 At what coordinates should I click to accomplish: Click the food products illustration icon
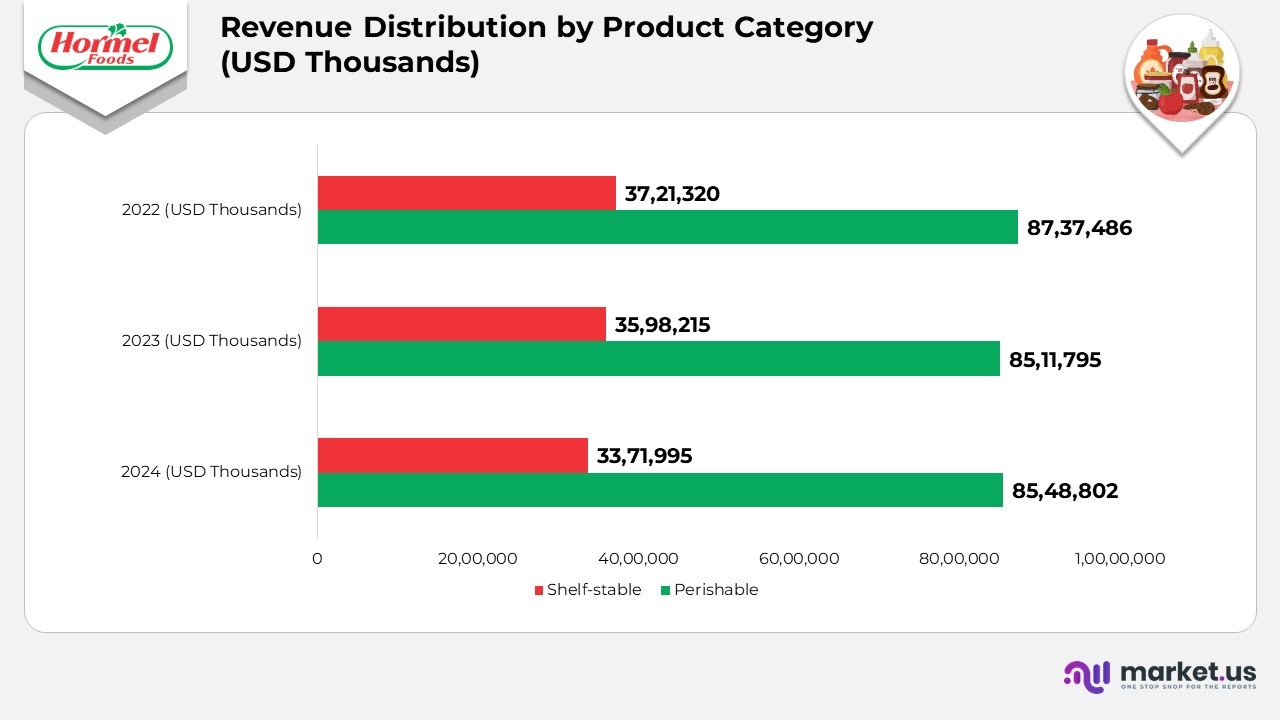click(x=1182, y=77)
